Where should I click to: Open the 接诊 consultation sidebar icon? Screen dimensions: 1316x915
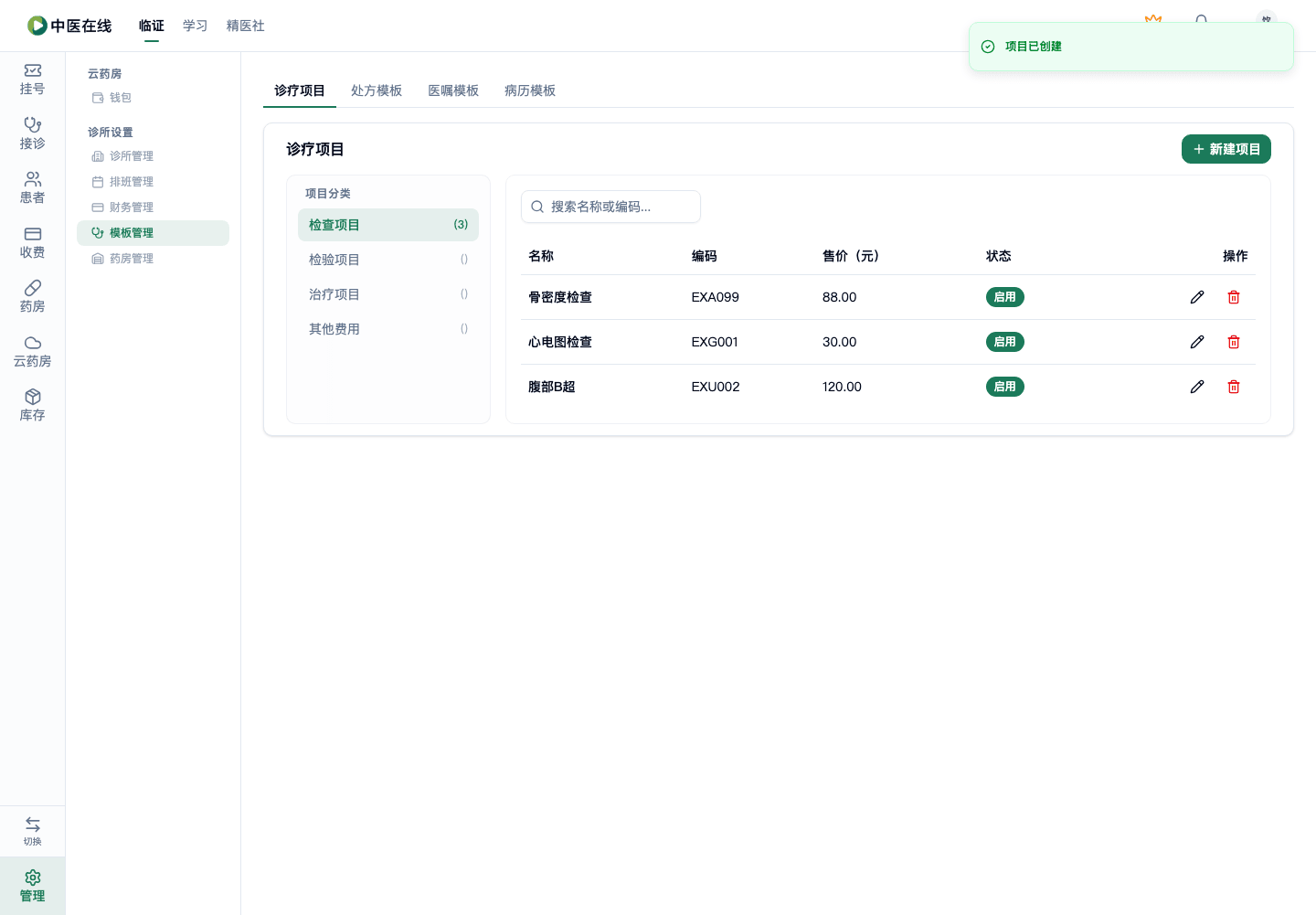tap(33, 133)
